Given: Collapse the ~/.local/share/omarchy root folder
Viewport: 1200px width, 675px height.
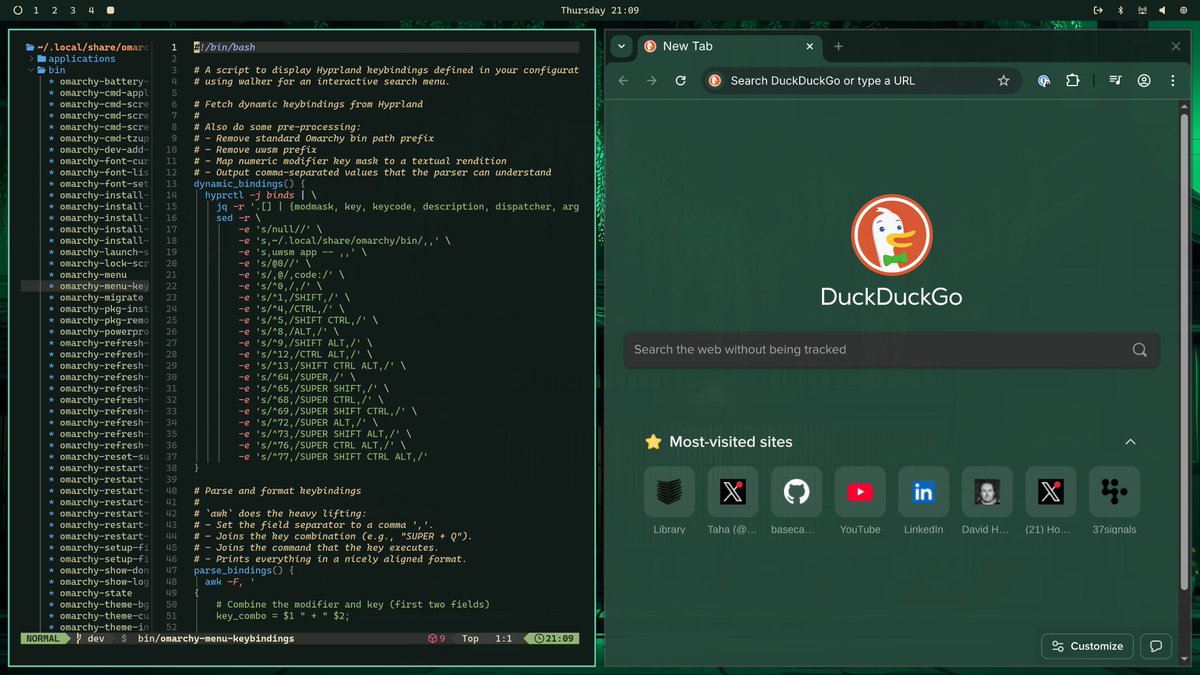Looking at the screenshot, I should [88, 47].
